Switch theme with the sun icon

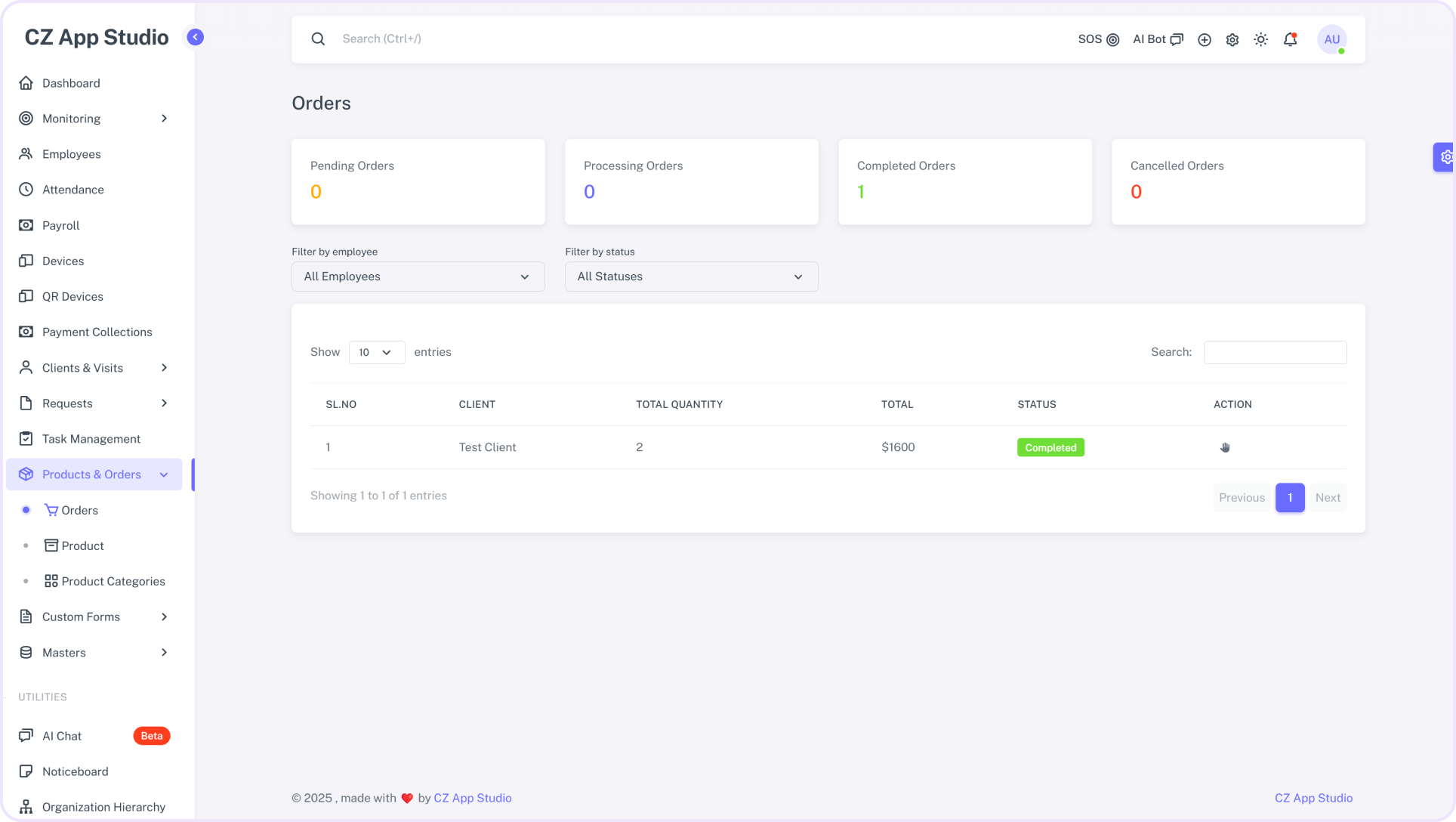[x=1260, y=39]
